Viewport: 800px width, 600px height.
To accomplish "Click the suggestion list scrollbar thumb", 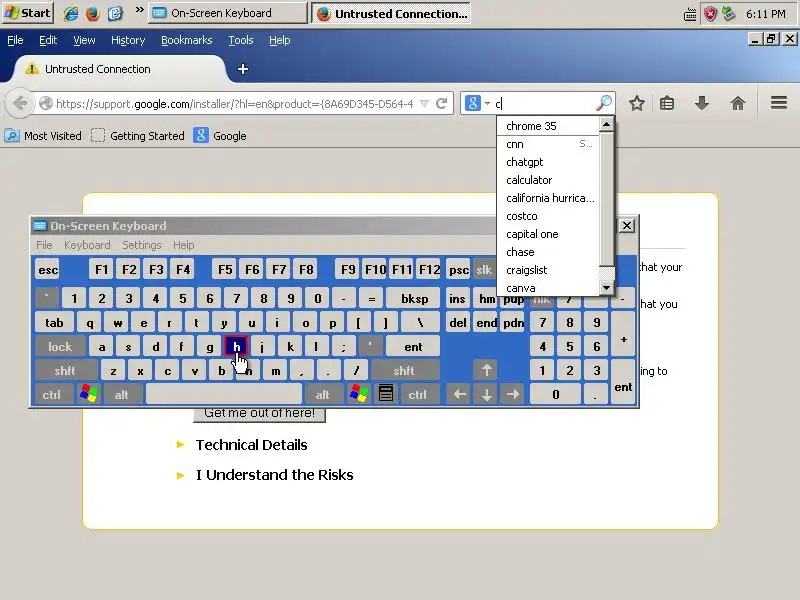I will point(606,199).
